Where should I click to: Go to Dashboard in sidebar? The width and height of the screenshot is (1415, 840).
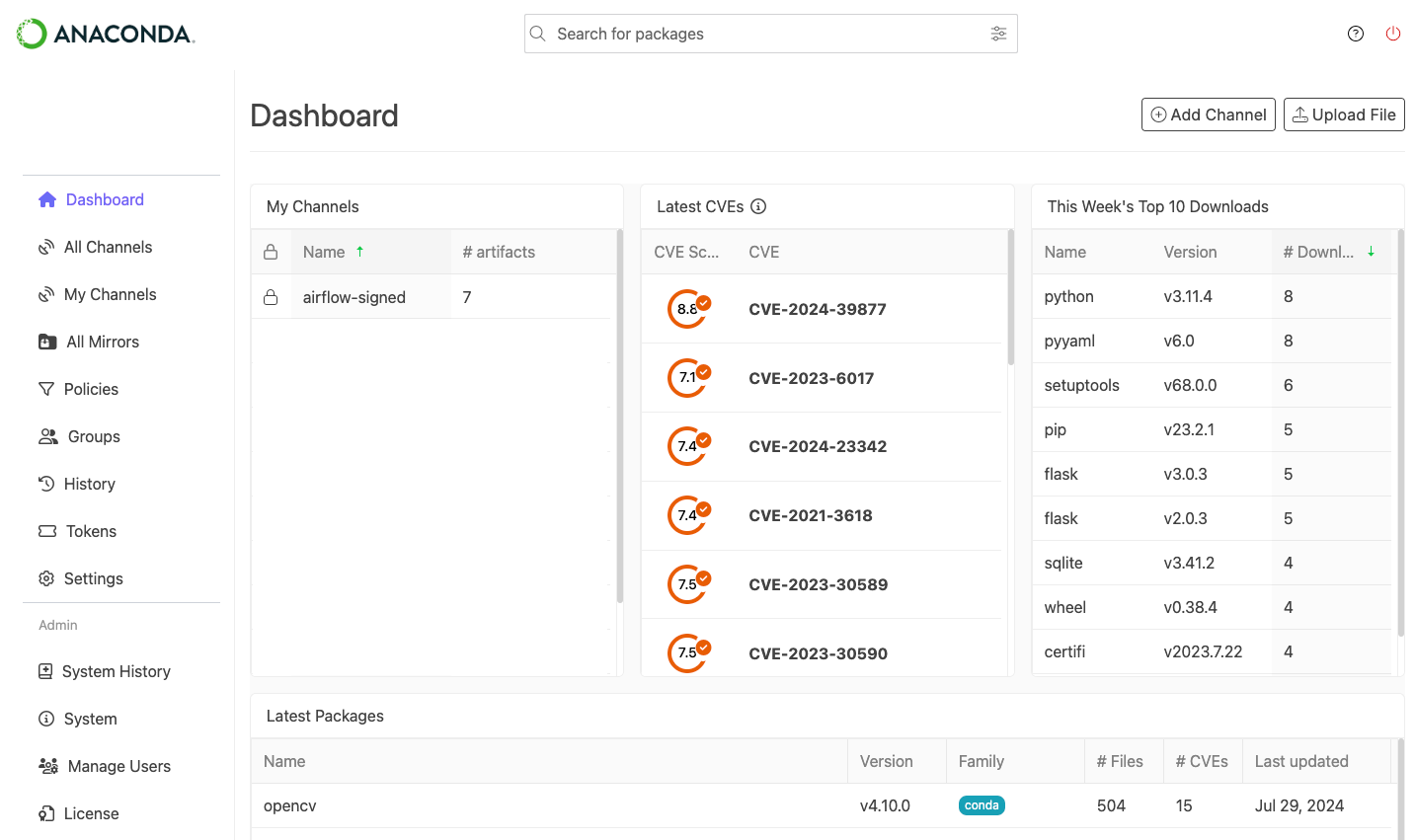[91, 199]
